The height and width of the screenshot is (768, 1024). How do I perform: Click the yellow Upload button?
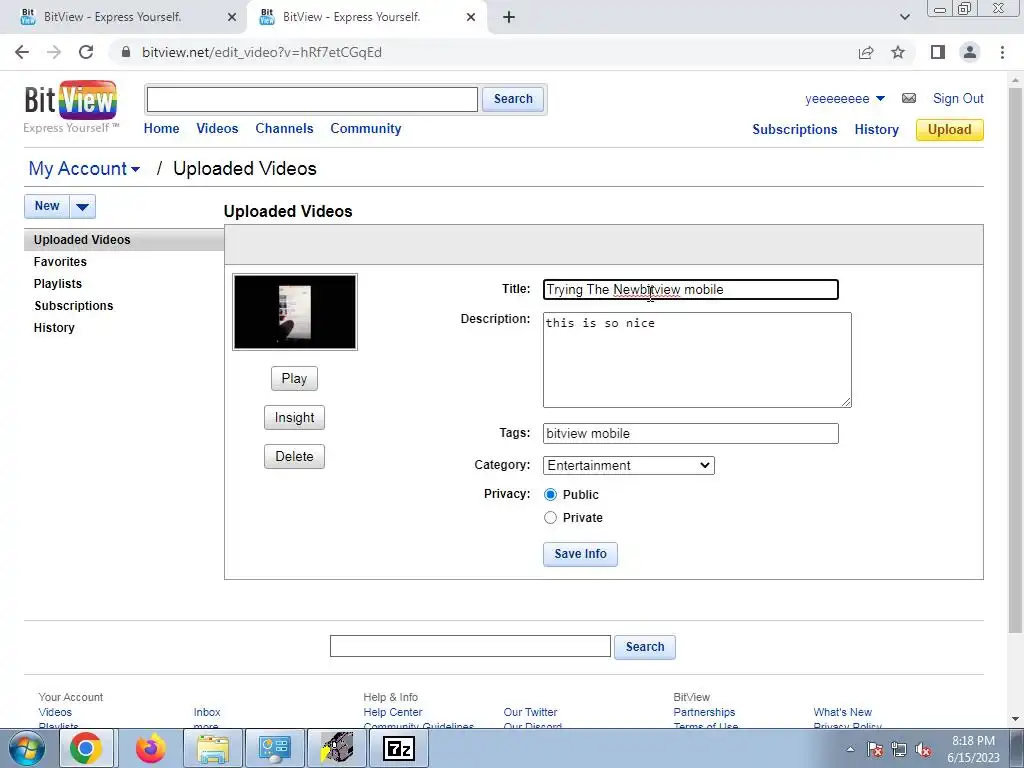tap(950, 129)
